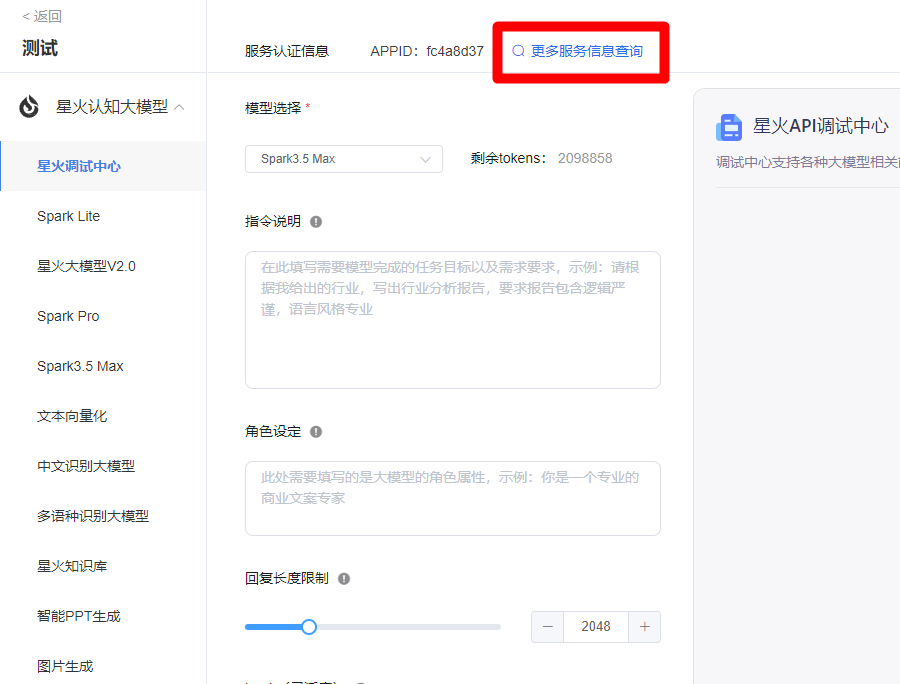This screenshot has height=684, width=900.
Task: Click the info icon next to 回复长度限制
Action: (x=344, y=578)
